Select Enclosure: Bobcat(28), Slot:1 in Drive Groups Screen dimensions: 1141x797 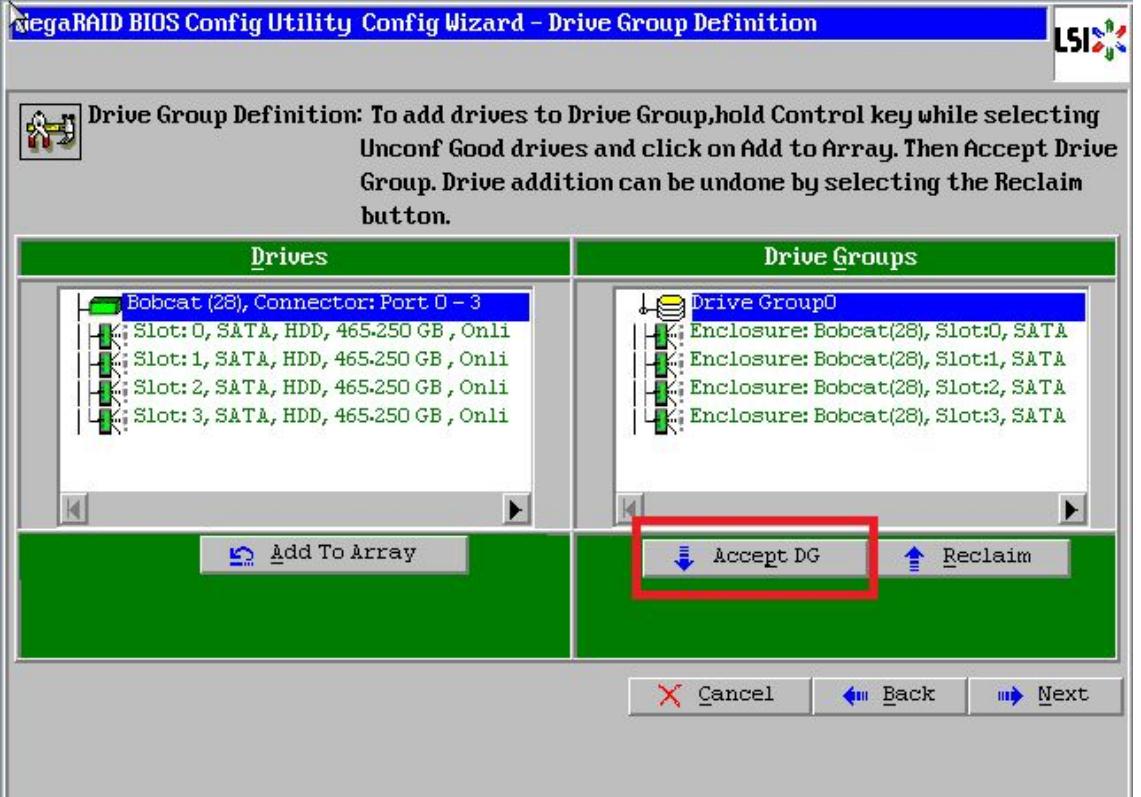coord(878,360)
